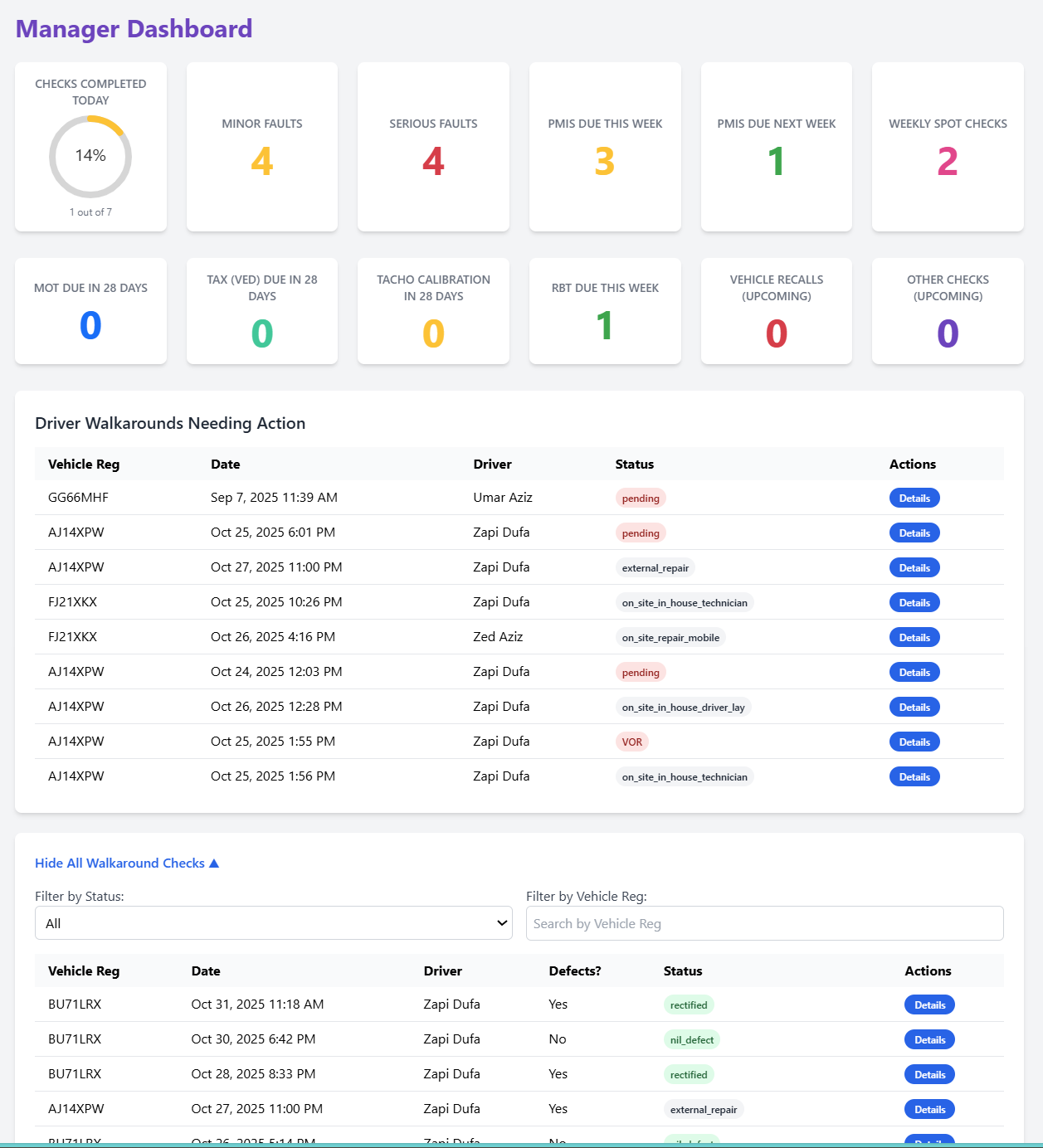
Task: Open the Minor Faults summary card
Action: 261,146
